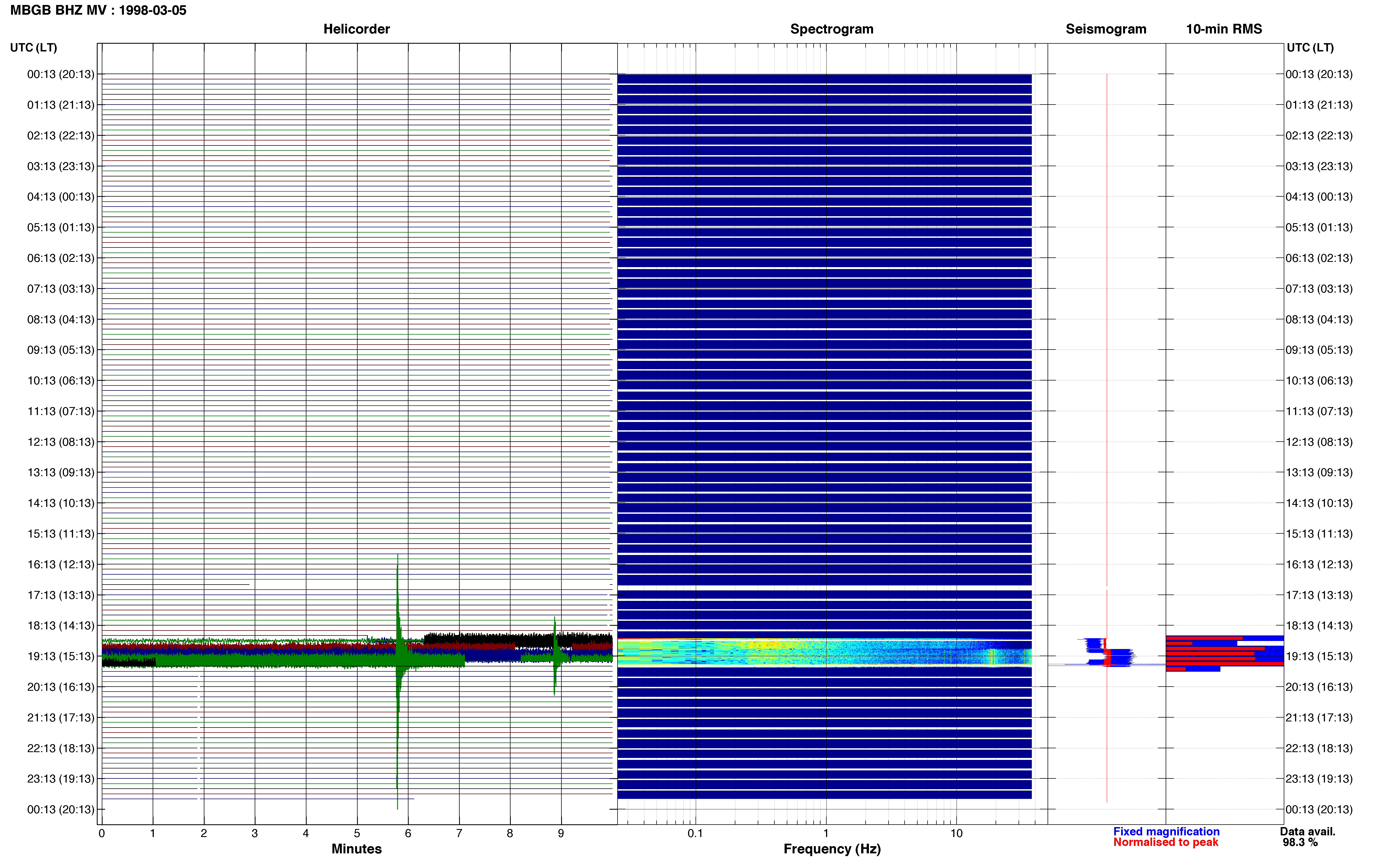Image resolution: width=1388 pixels, height=868 pixels.
Task: Select the 'Spectrogram' panel heading
Action: tap(832, 29)
